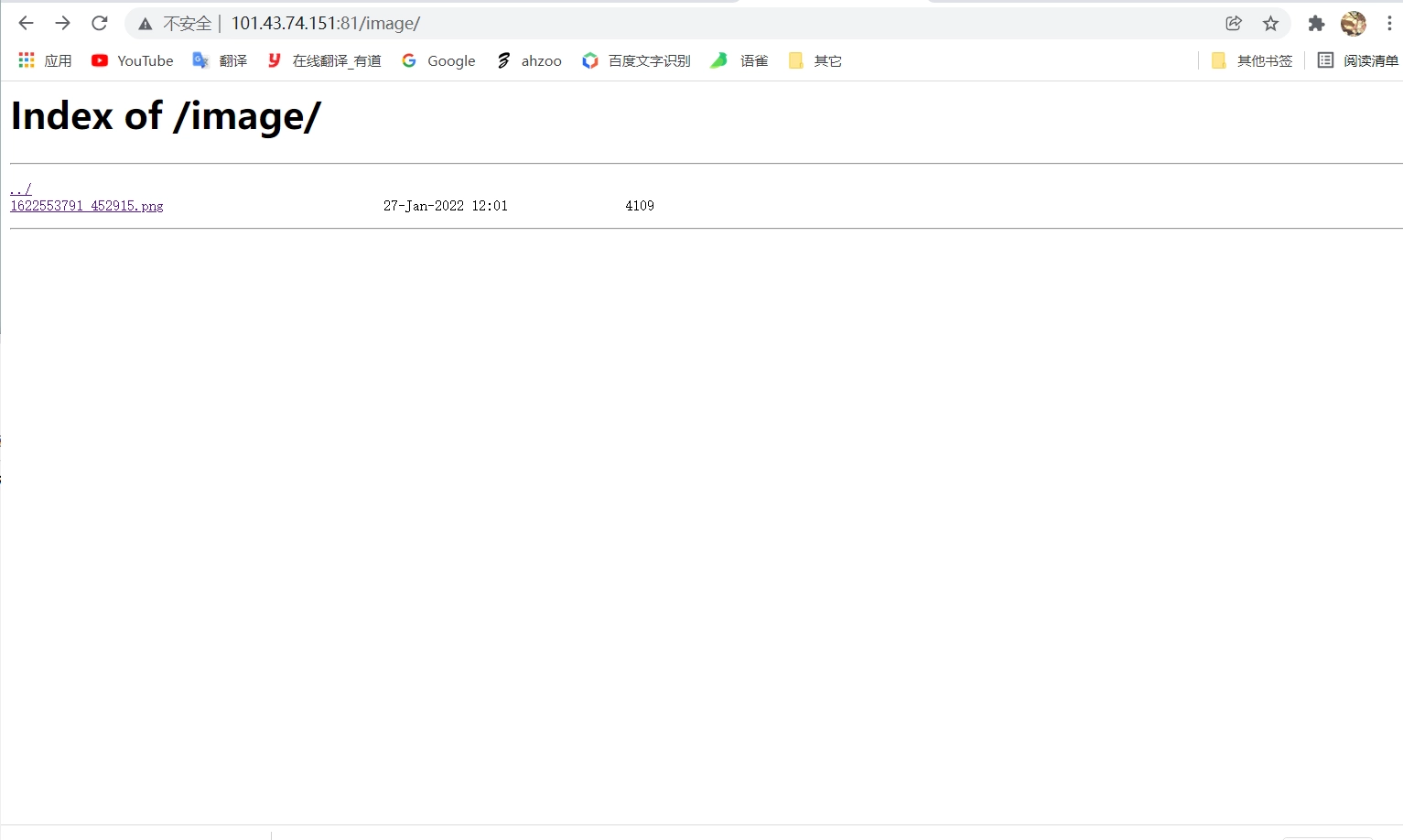Open the 应用 apps shortcut
Viewport: 1403px width, 840px height.
[45, 60]
